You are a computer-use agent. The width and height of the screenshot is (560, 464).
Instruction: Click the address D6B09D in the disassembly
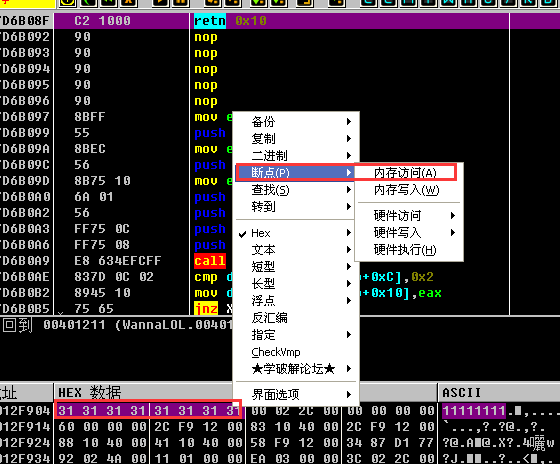(25, 181)
